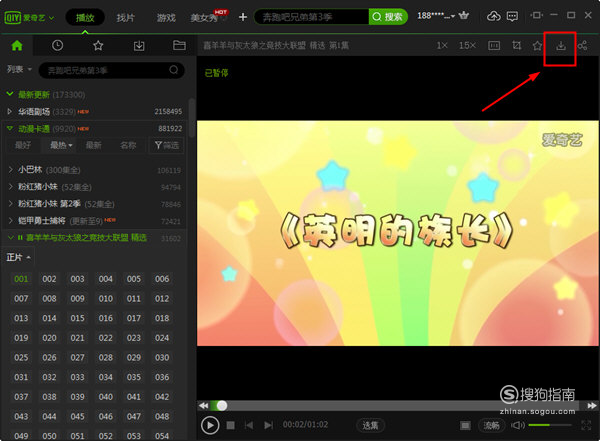Open the downloads tab in sidebar
Viewport: 600px width, 441px height.
[139, 46]
